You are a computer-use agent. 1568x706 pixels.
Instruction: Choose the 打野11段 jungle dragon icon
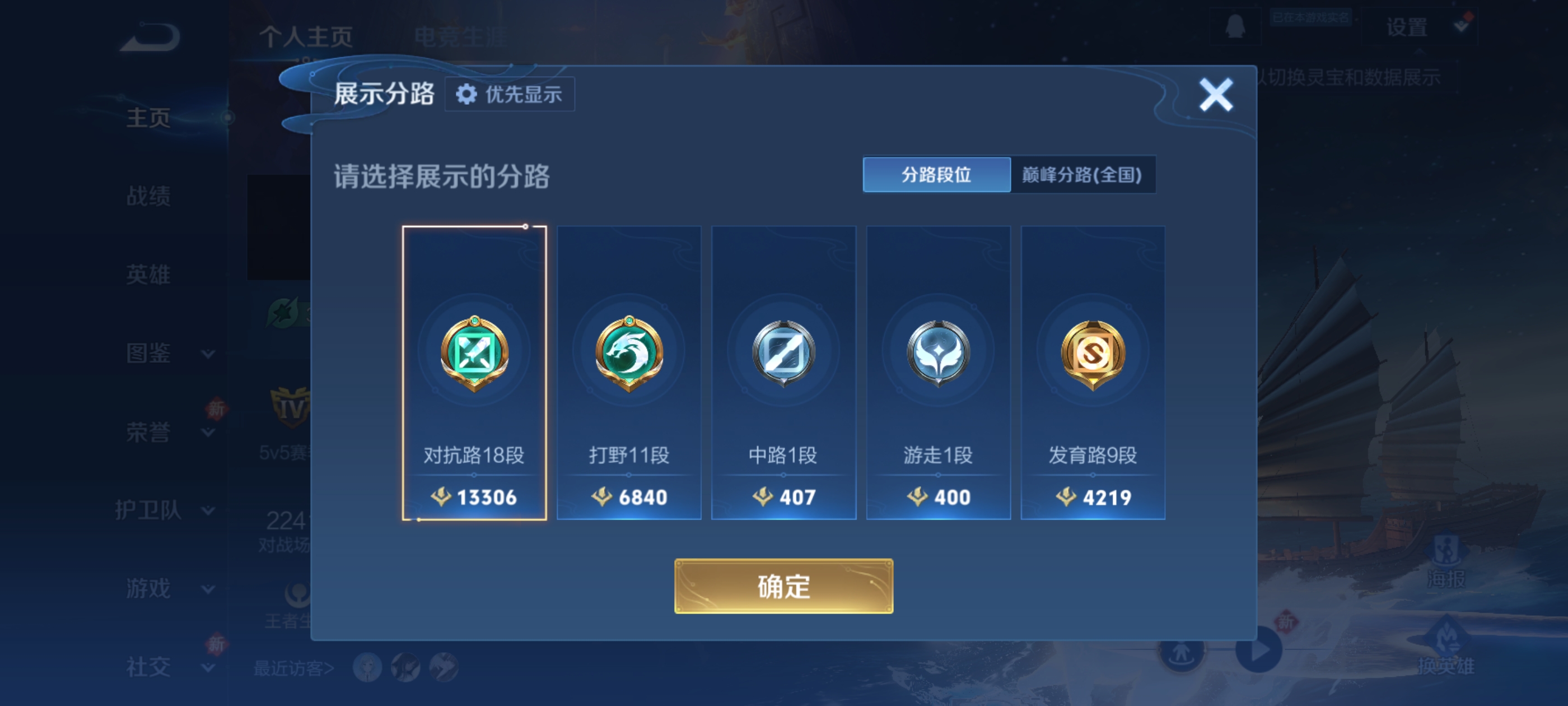(629, 352)
